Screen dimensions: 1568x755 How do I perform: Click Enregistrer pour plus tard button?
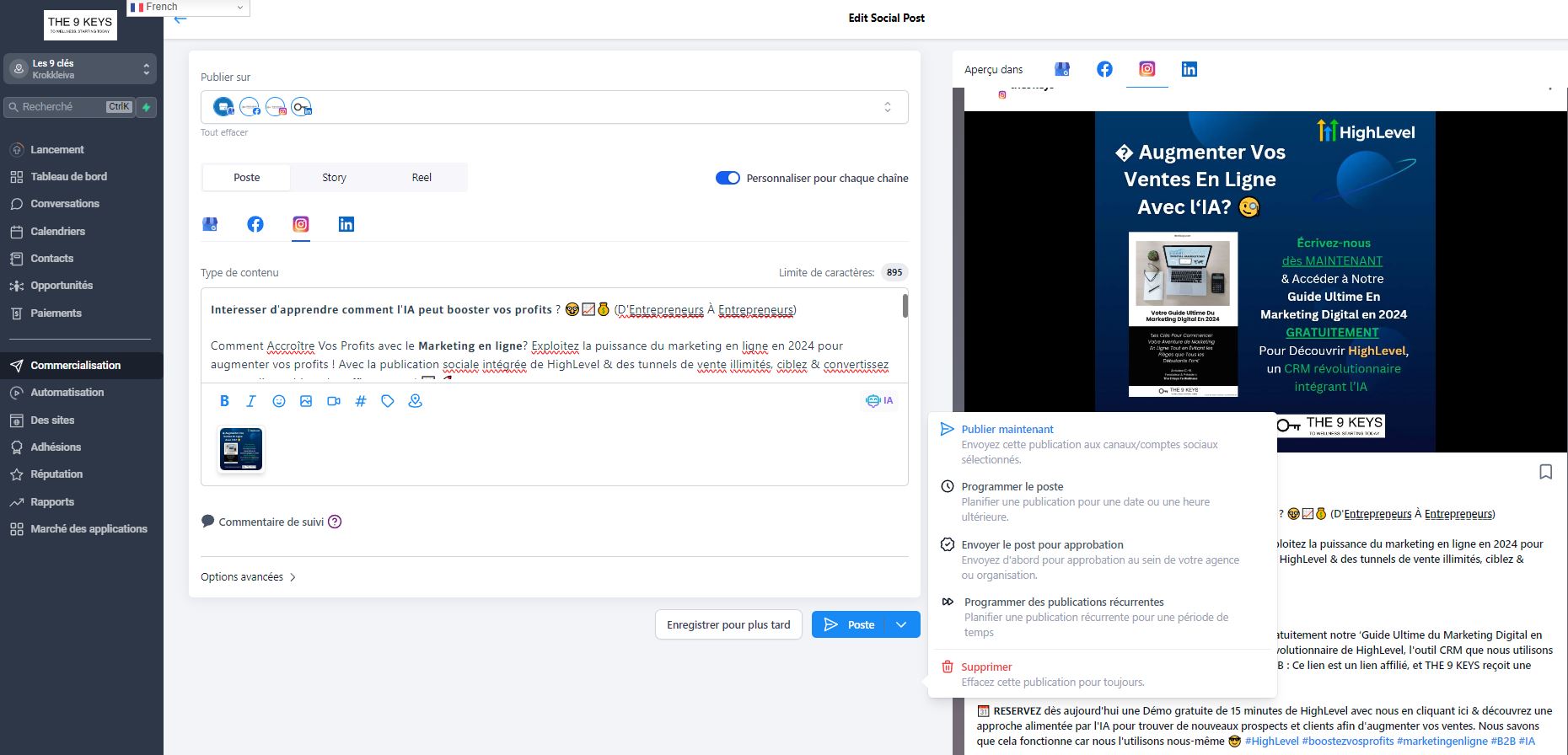tap(728, 624)
